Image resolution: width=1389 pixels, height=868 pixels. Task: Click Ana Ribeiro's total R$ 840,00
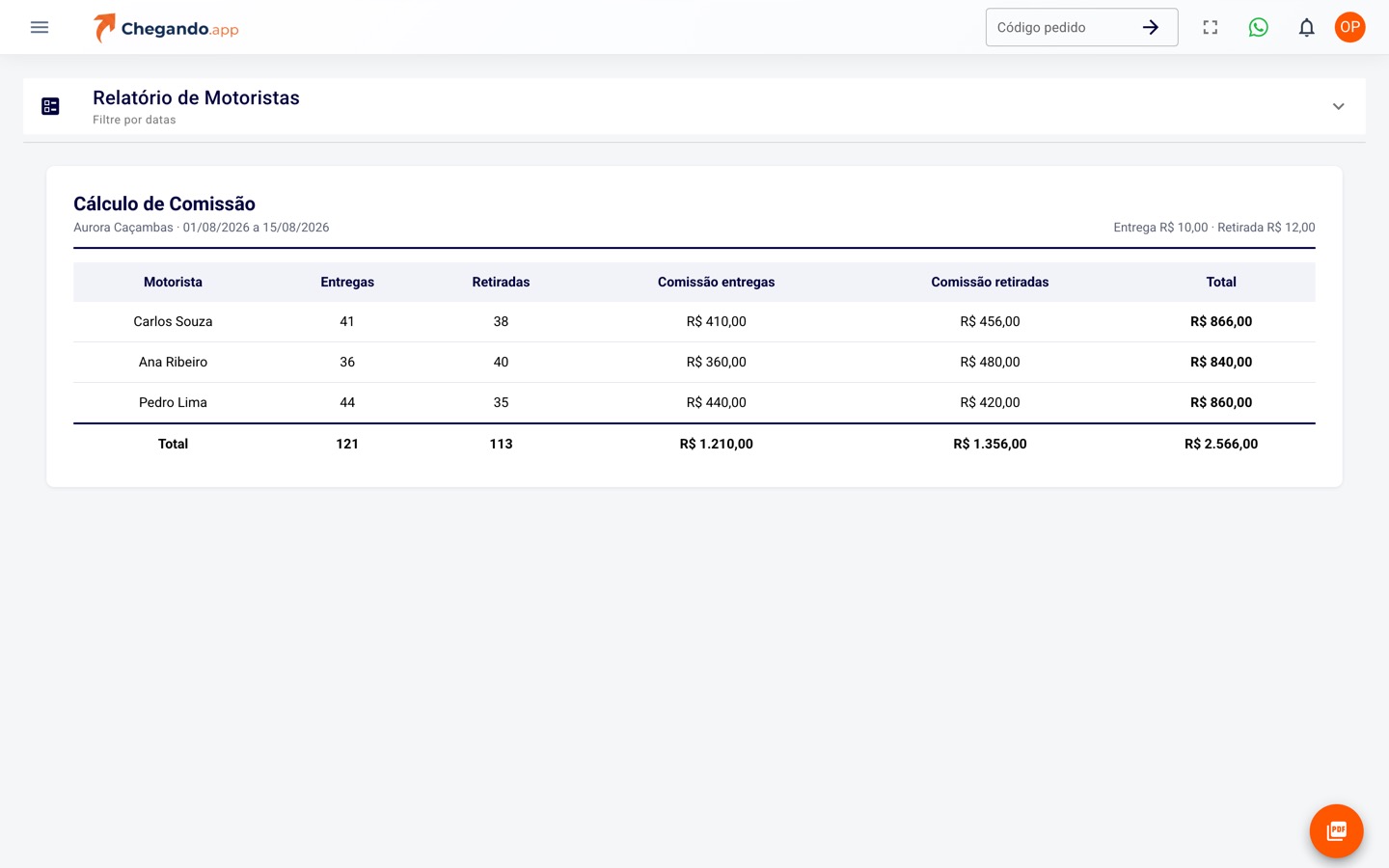tap(1221, 362)
